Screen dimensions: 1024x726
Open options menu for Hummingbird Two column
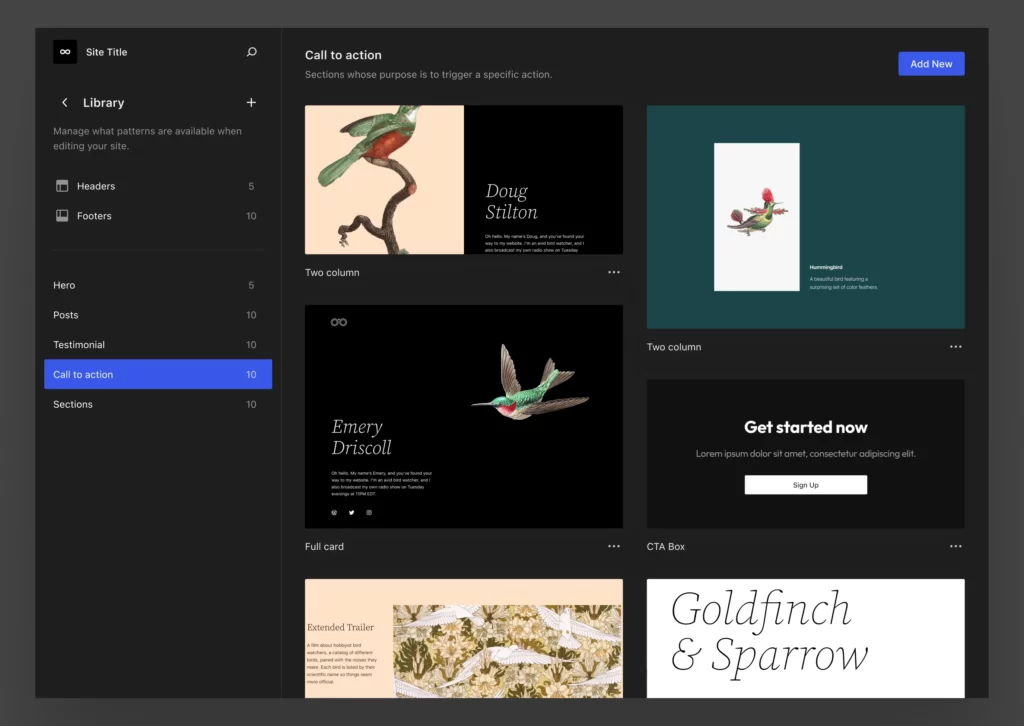pos(955,347)
